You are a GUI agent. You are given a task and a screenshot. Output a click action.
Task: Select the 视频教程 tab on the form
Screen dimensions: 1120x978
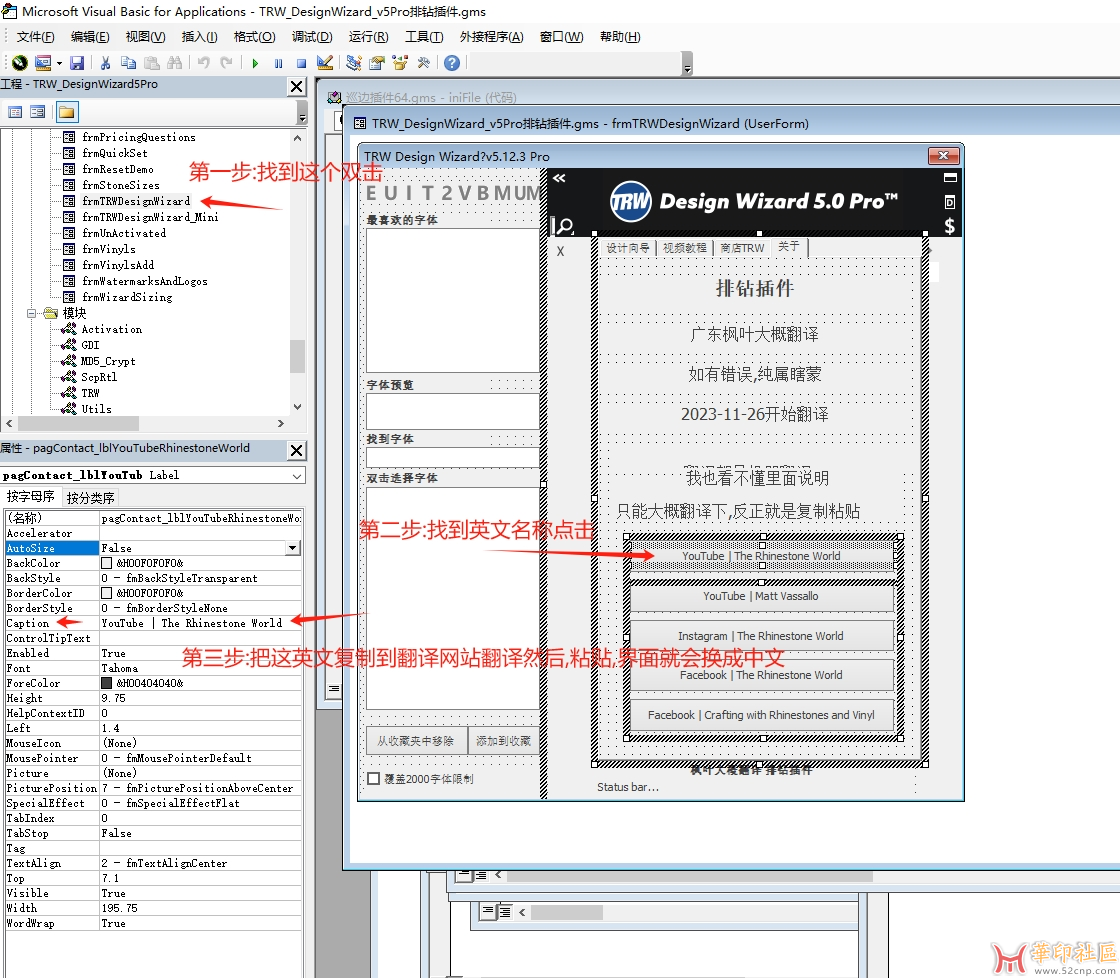[x=684, y=247]
